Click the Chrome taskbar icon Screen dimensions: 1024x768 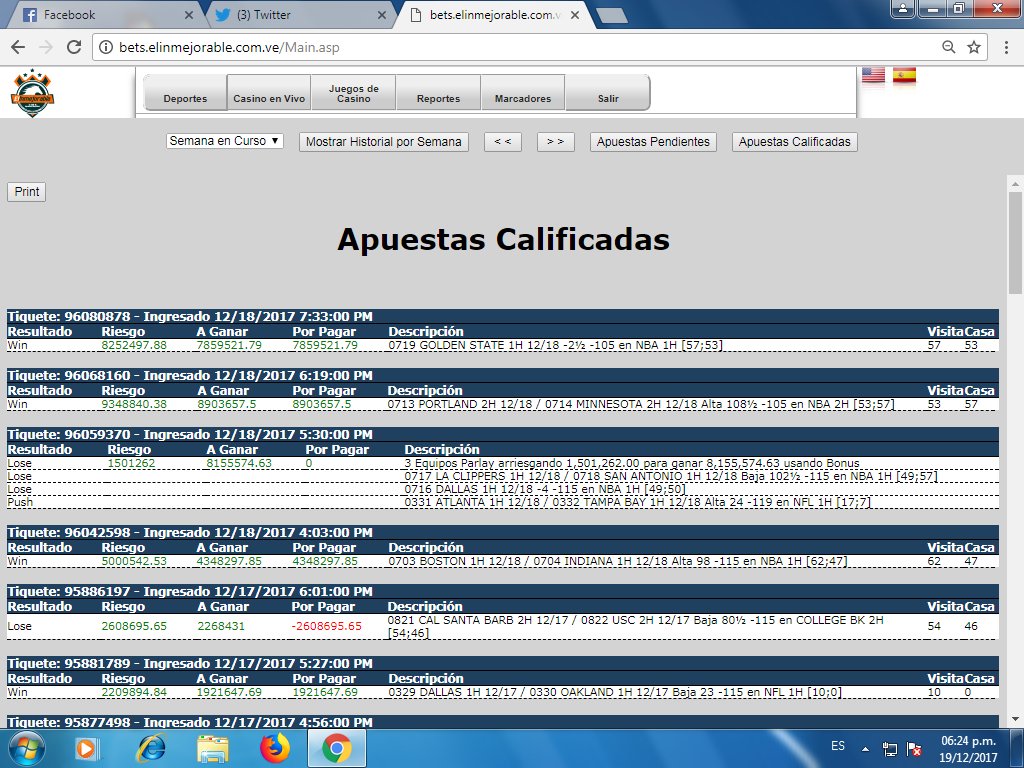(336, 748)
